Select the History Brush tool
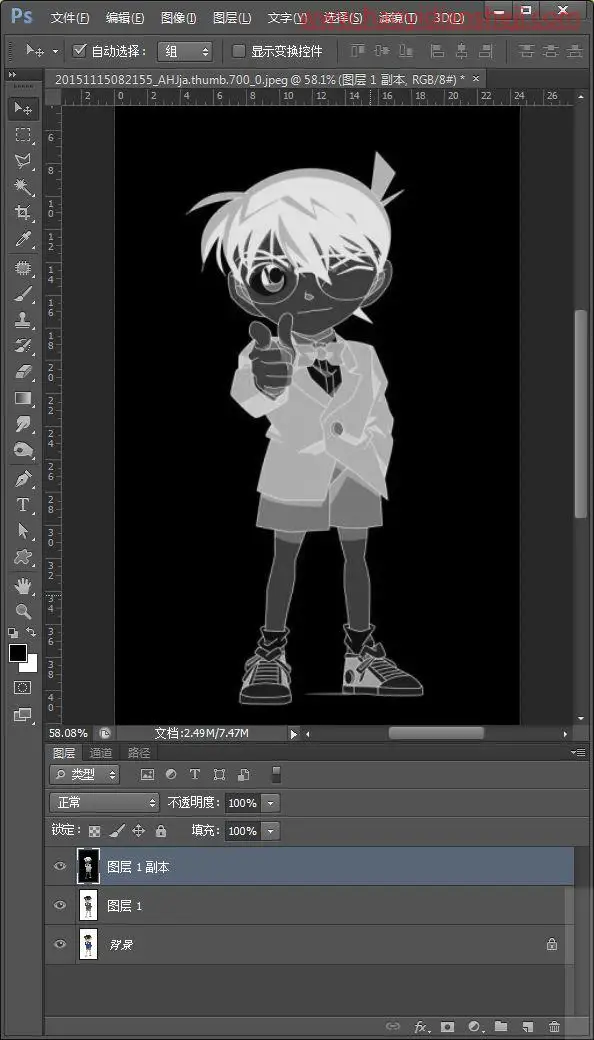Screen dimensions: 594x1040 (23, 346)
